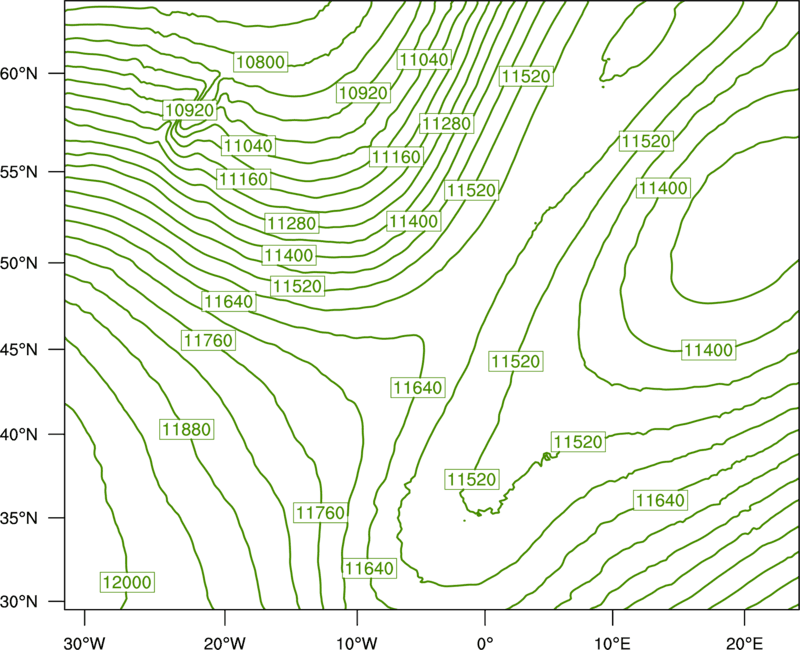Click the 11760 label directly above 11880

tap(208, 340)
